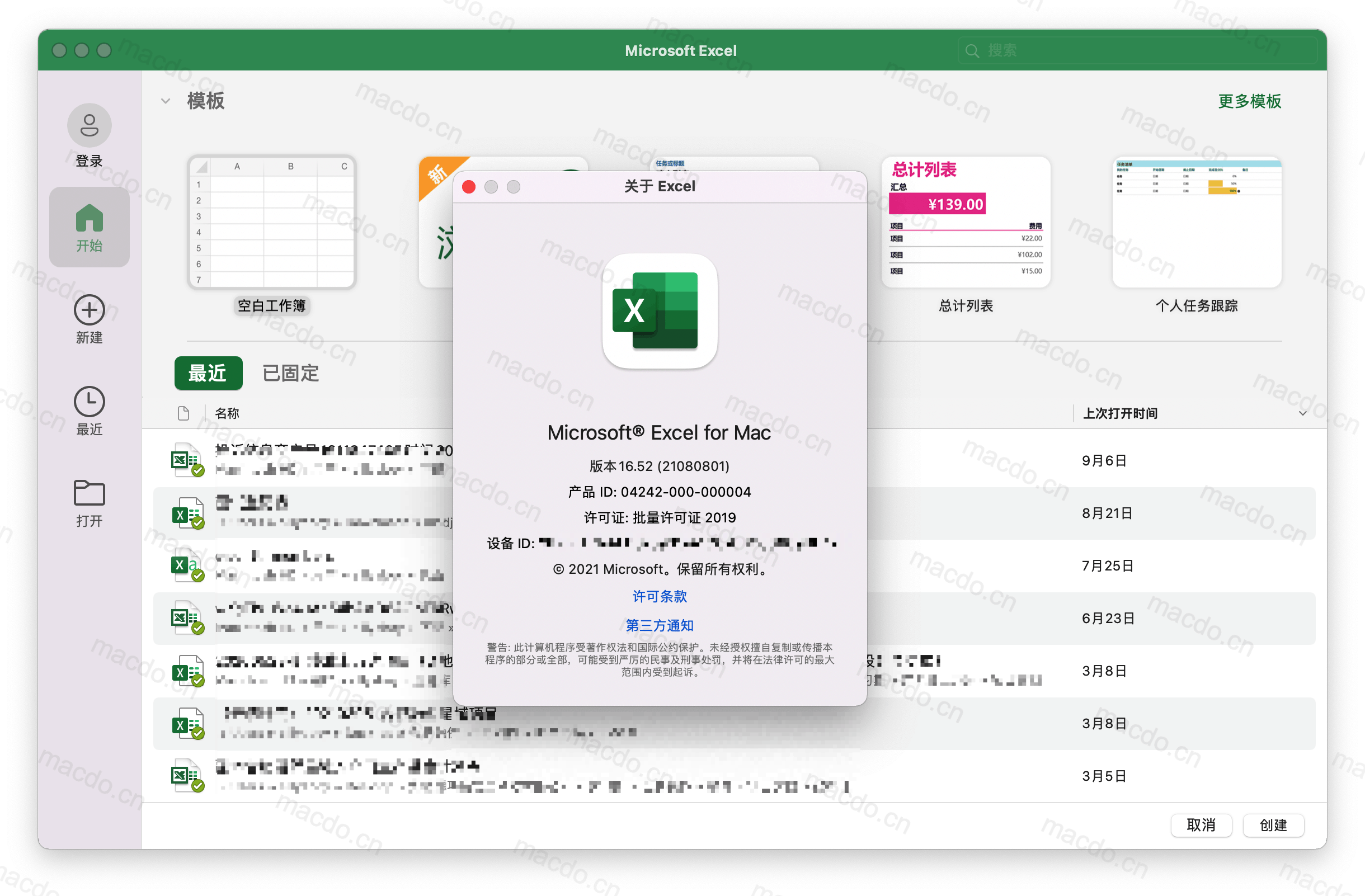
Task: Click the file icon of the 7月25日 row
Action: click(x=187, y=565)
